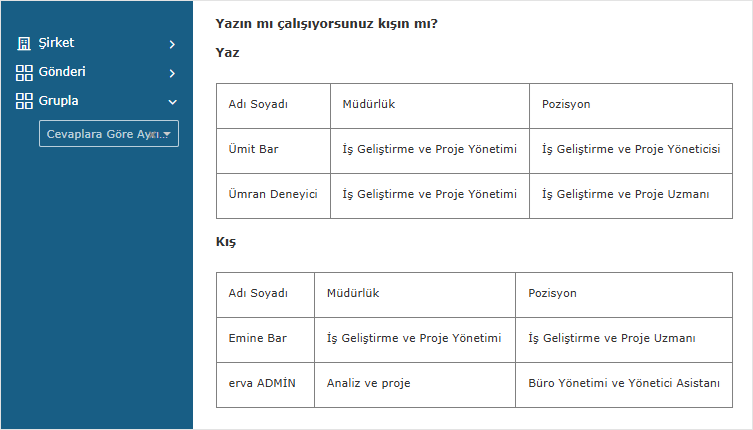This screenshot has height=430, width=753.
Task: Click Büro Yönetimi ve Yönetici Asistanı cell
Action: (x=624, y=383)
